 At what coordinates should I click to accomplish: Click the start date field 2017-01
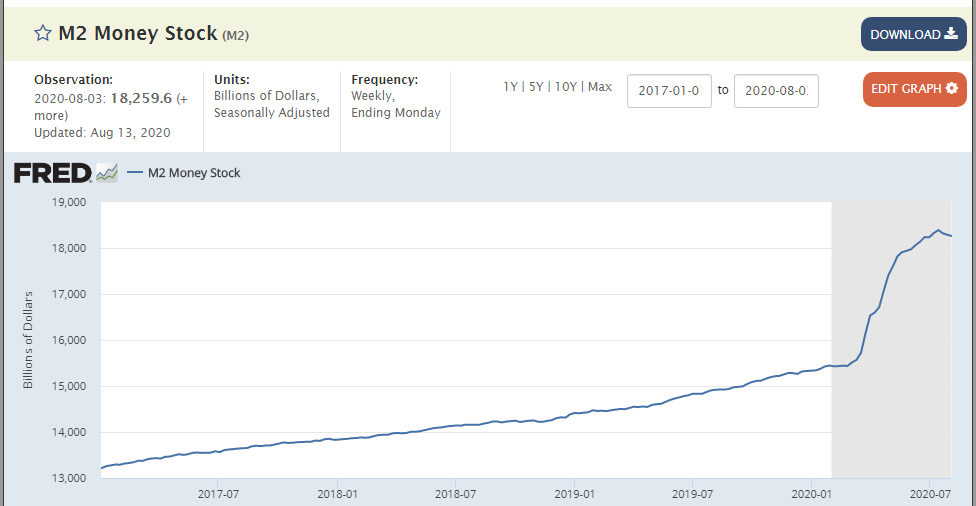669,90
